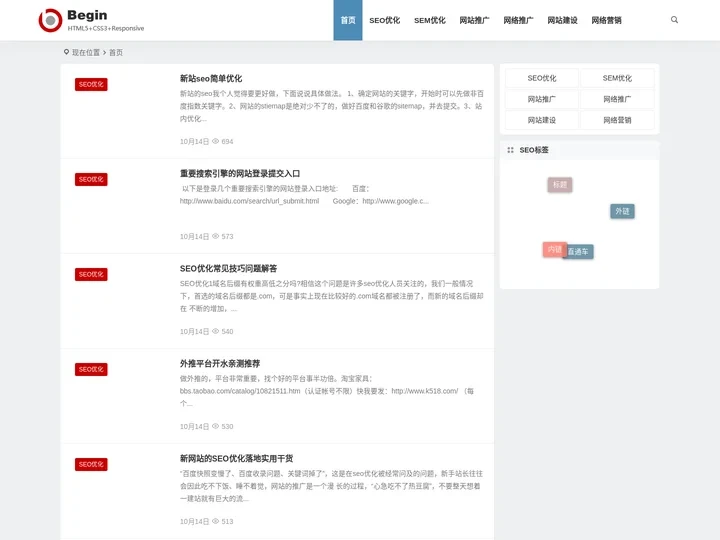Click excerpt text starting 新站的seo我个人觉得

(x=331, y=106)
